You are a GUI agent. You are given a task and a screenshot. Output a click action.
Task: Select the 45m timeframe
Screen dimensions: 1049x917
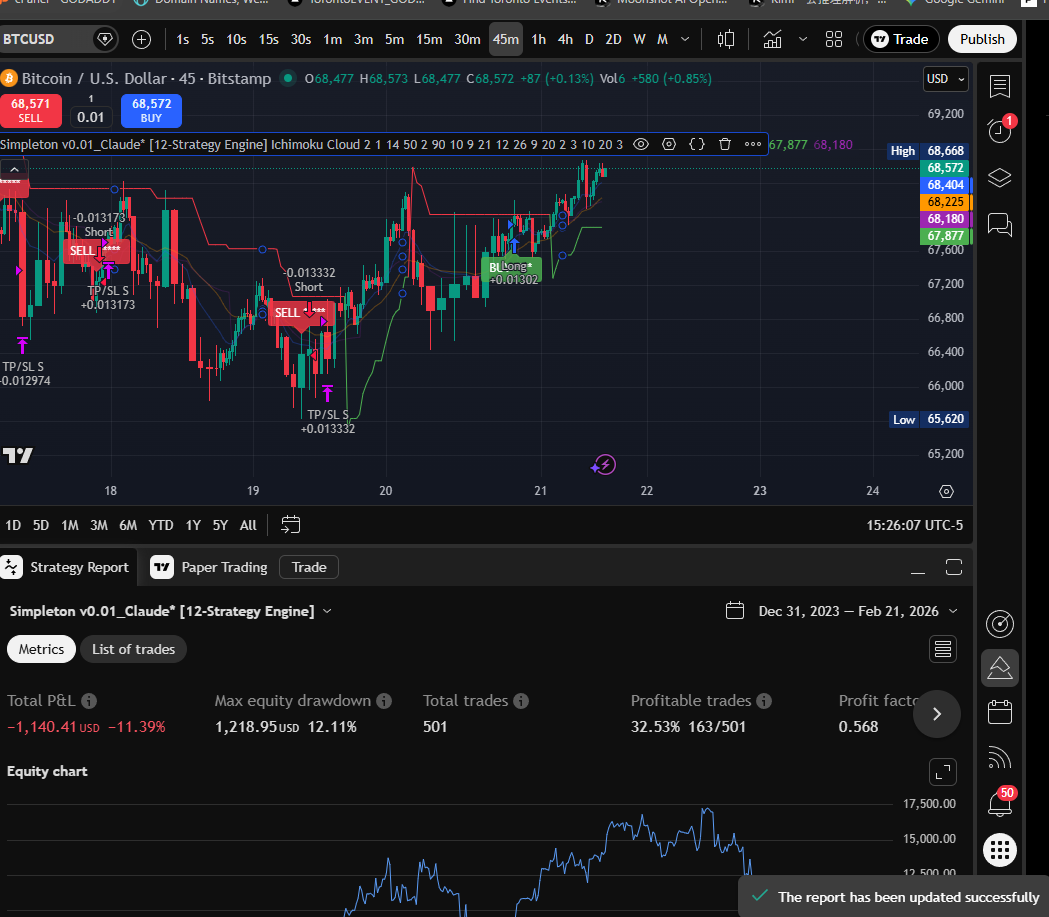pyautogui.click(x=505, y=39)
